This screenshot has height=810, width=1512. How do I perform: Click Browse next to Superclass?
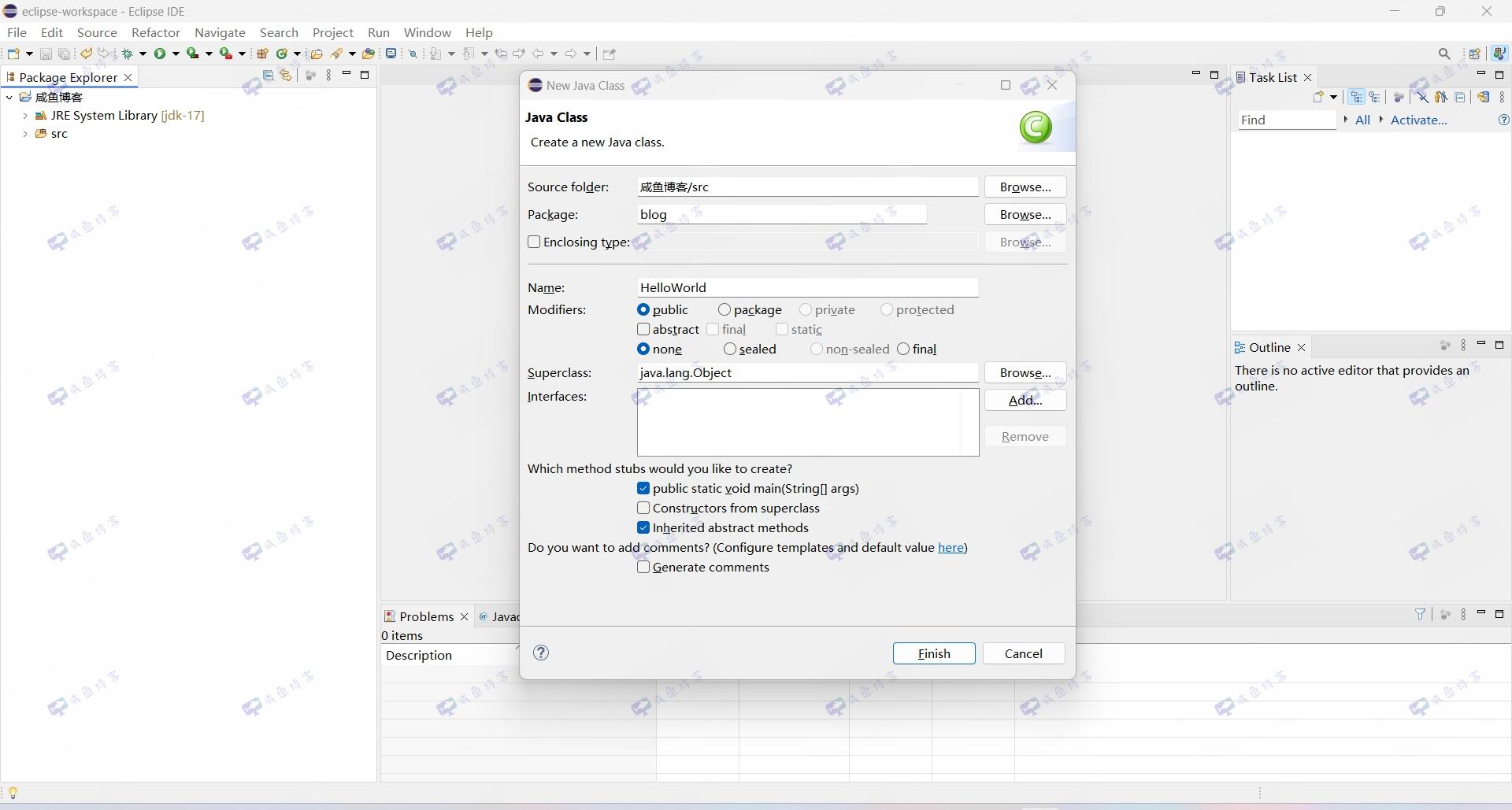pyautogui.click(x=1025, y=372)
